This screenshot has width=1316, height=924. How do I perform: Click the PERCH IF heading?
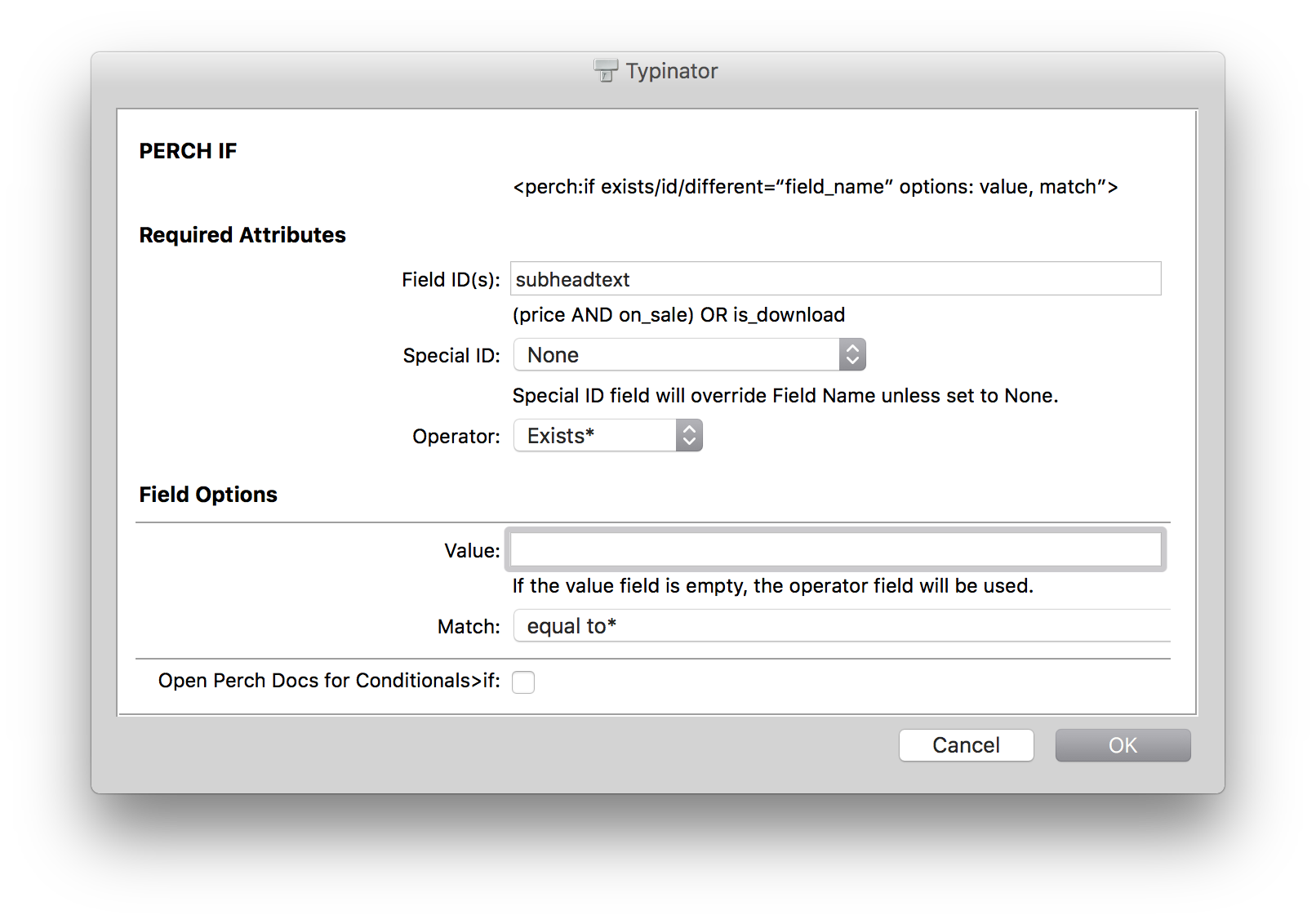click(x=188, y=151)
